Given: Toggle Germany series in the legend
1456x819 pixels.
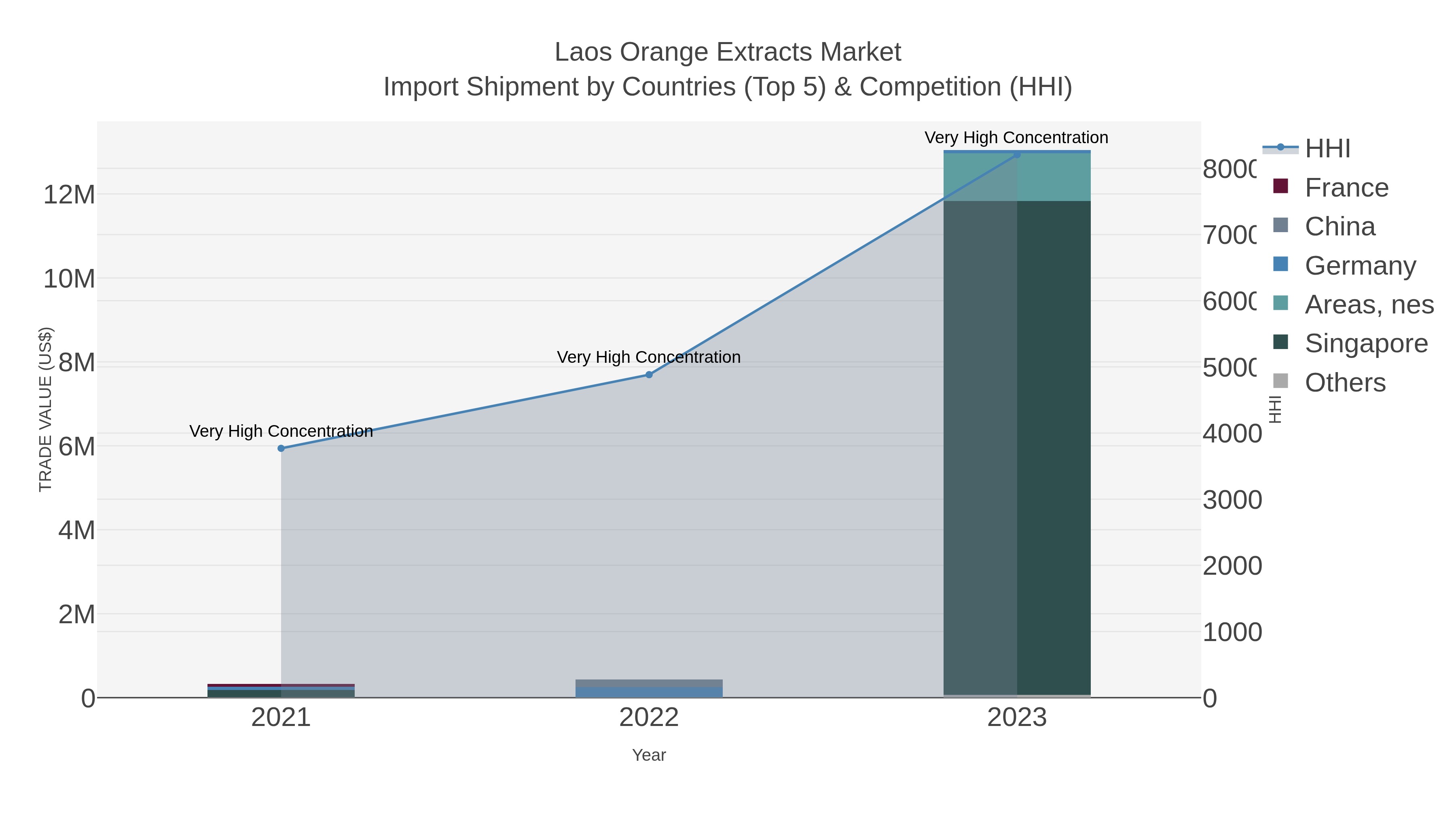Looking at the screenshot, I should tap(1345, 265).
